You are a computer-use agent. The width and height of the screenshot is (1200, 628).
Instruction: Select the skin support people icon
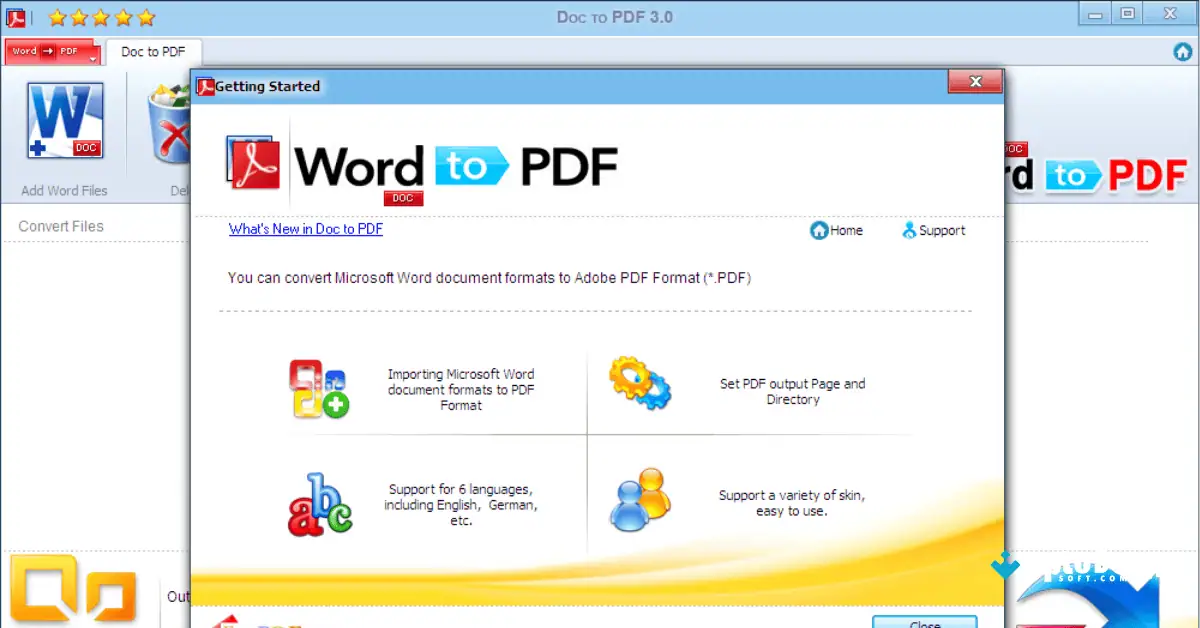640,502
